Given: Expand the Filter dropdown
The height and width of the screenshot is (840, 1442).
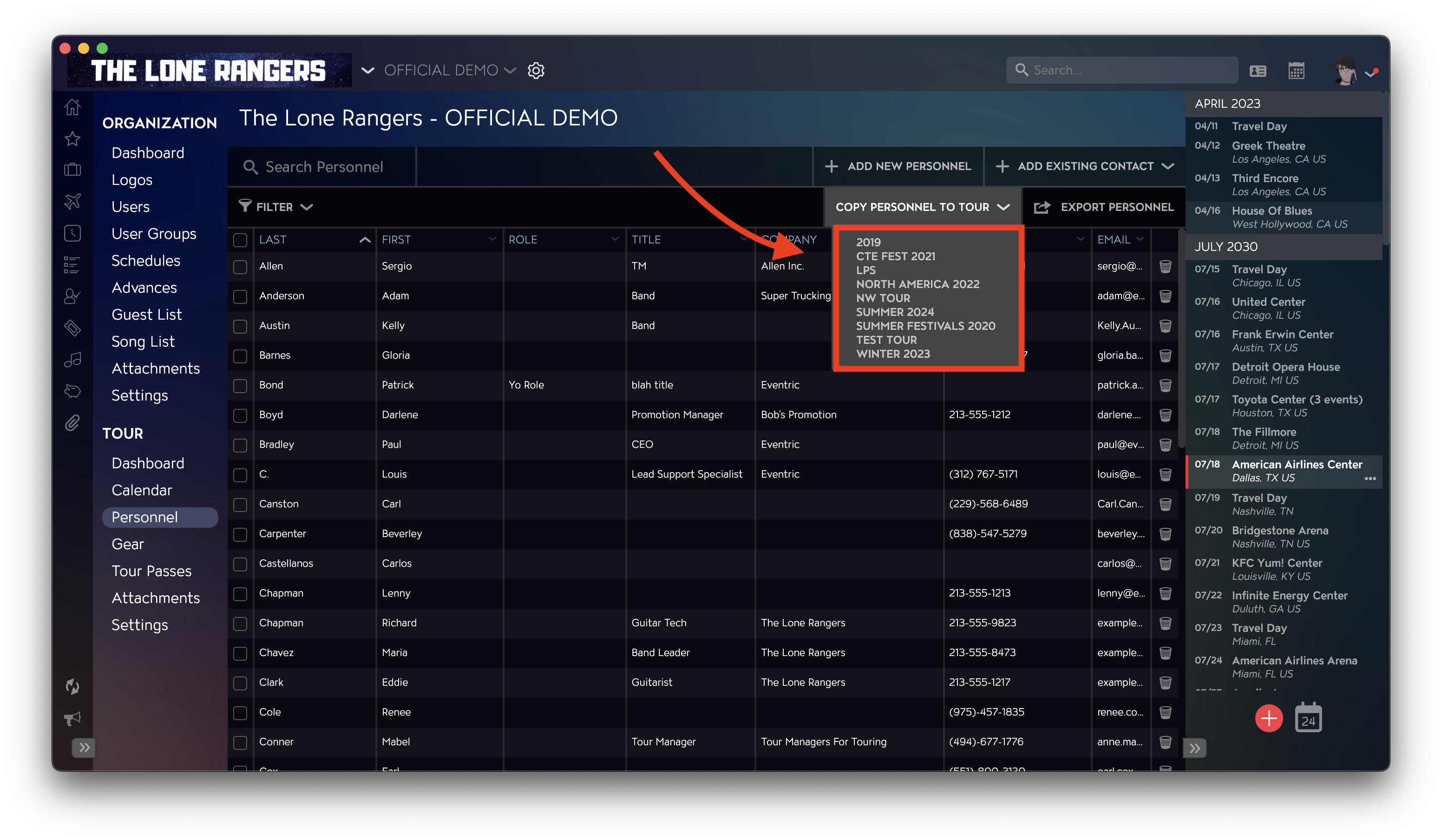Looking at the screenshot, I should pos(276,207).
